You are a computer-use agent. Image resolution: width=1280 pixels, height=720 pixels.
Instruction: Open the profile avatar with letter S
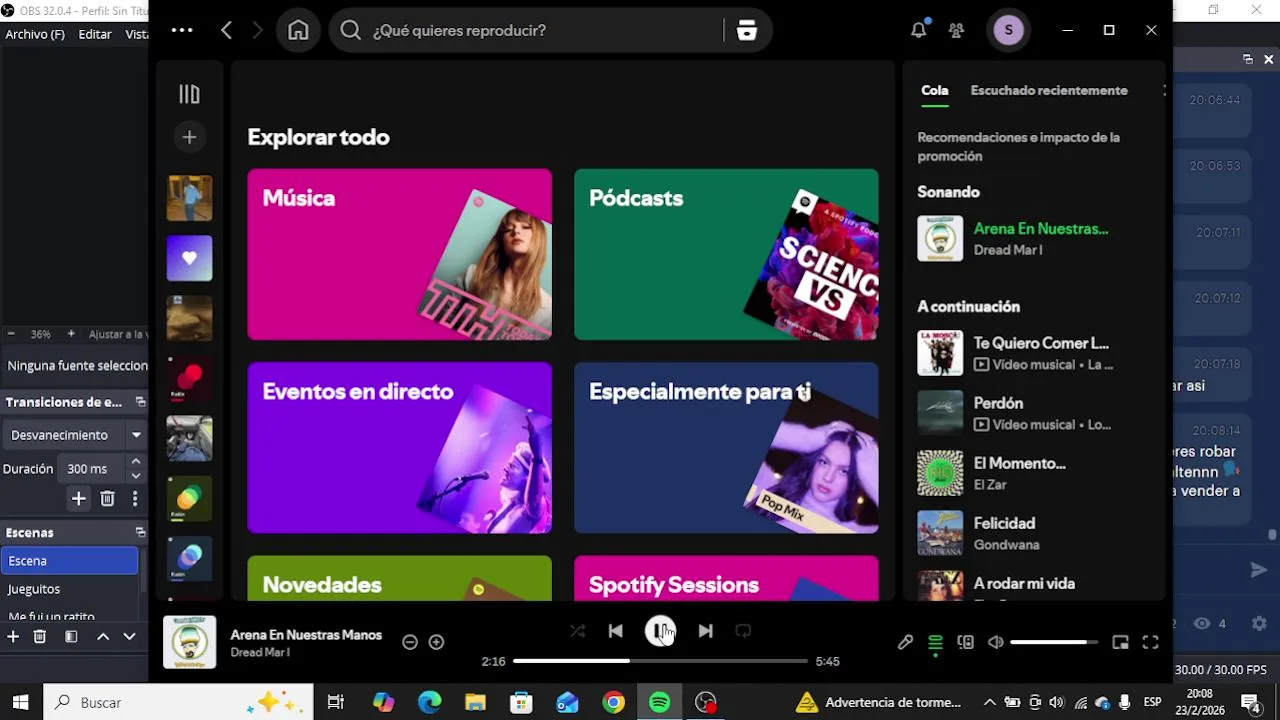pyautogui.click(x=1008, y=30)
